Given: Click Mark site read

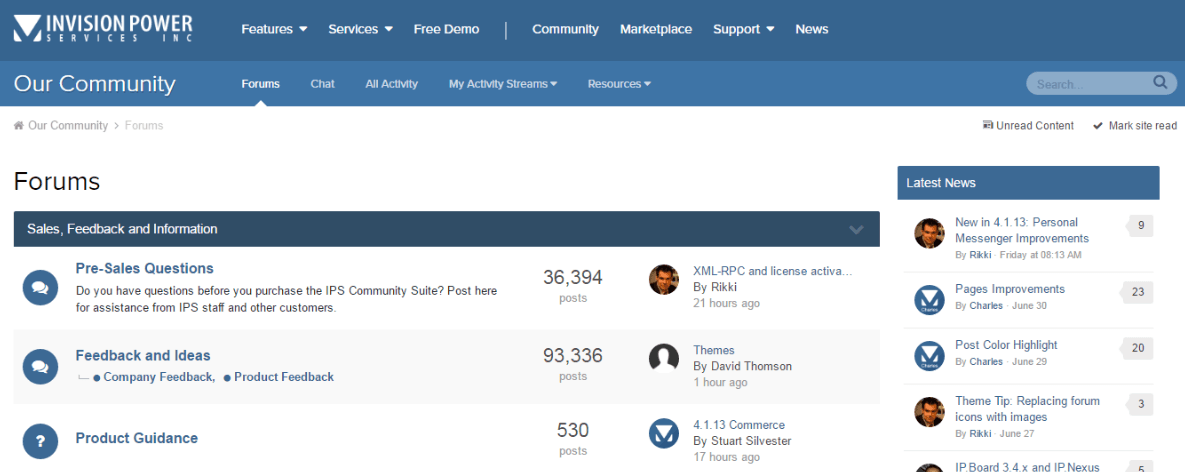Looking at the screenshot, I should tap(1135, 125).
